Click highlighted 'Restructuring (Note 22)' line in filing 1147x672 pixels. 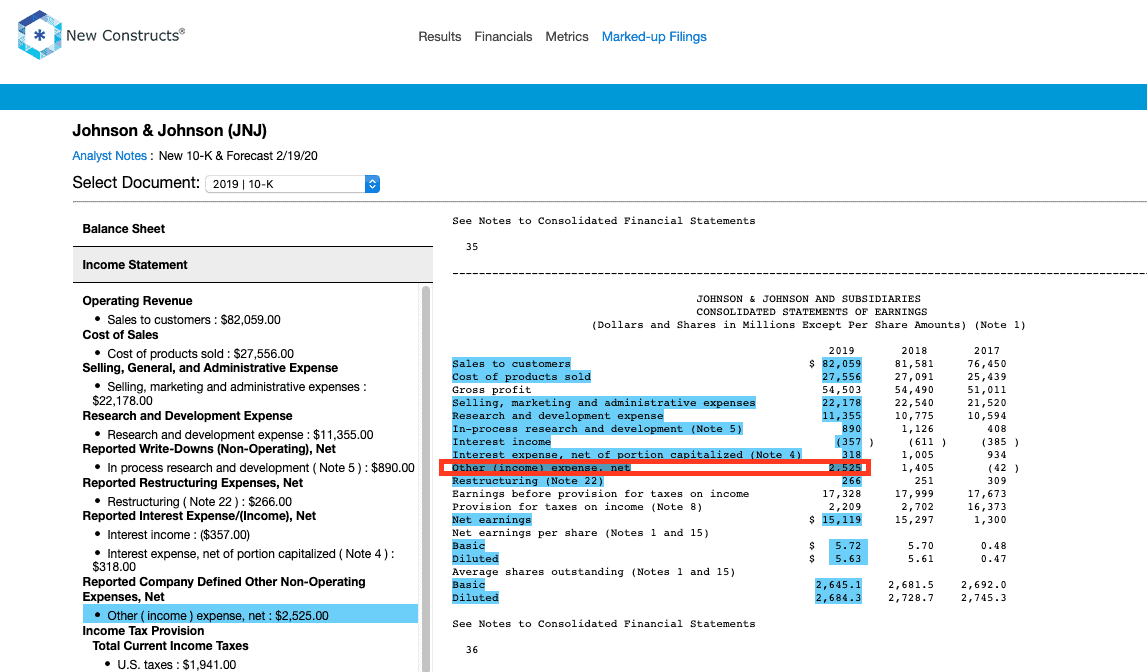click(x=527, y=481)
